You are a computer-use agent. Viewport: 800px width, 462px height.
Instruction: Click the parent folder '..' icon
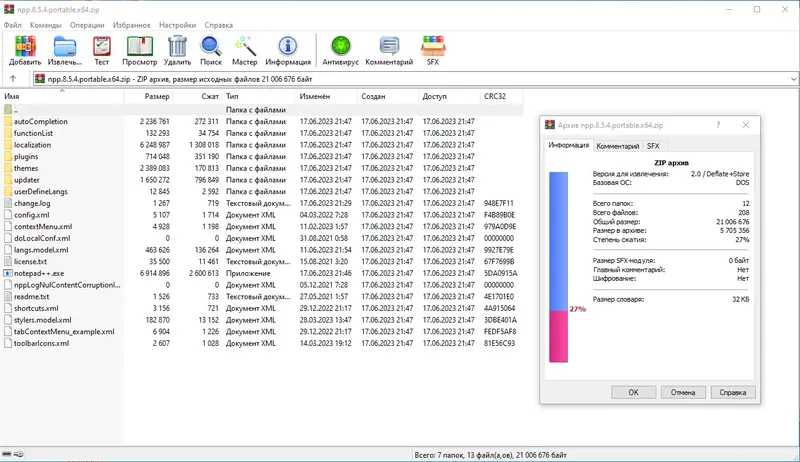[x=8, y=110]
